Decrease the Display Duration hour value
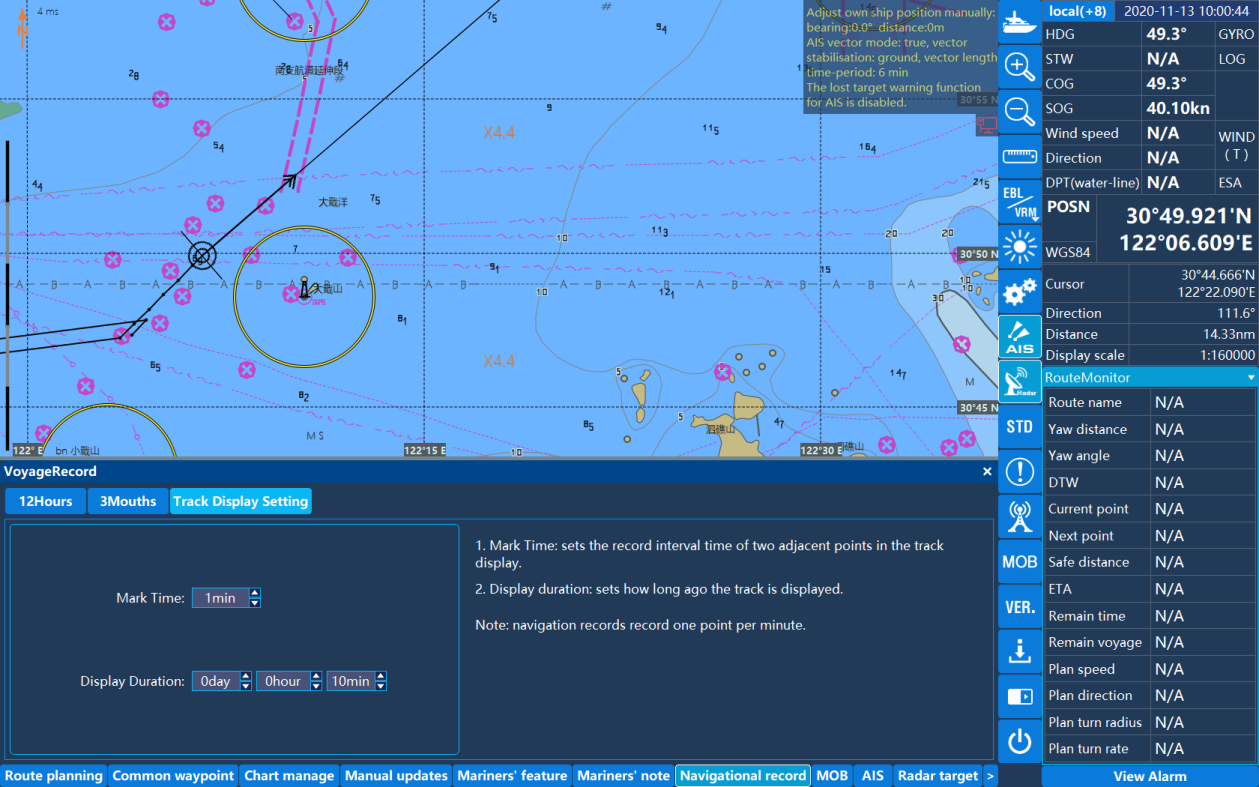Viewport: 1259px width, 787px height. (316, 686)
